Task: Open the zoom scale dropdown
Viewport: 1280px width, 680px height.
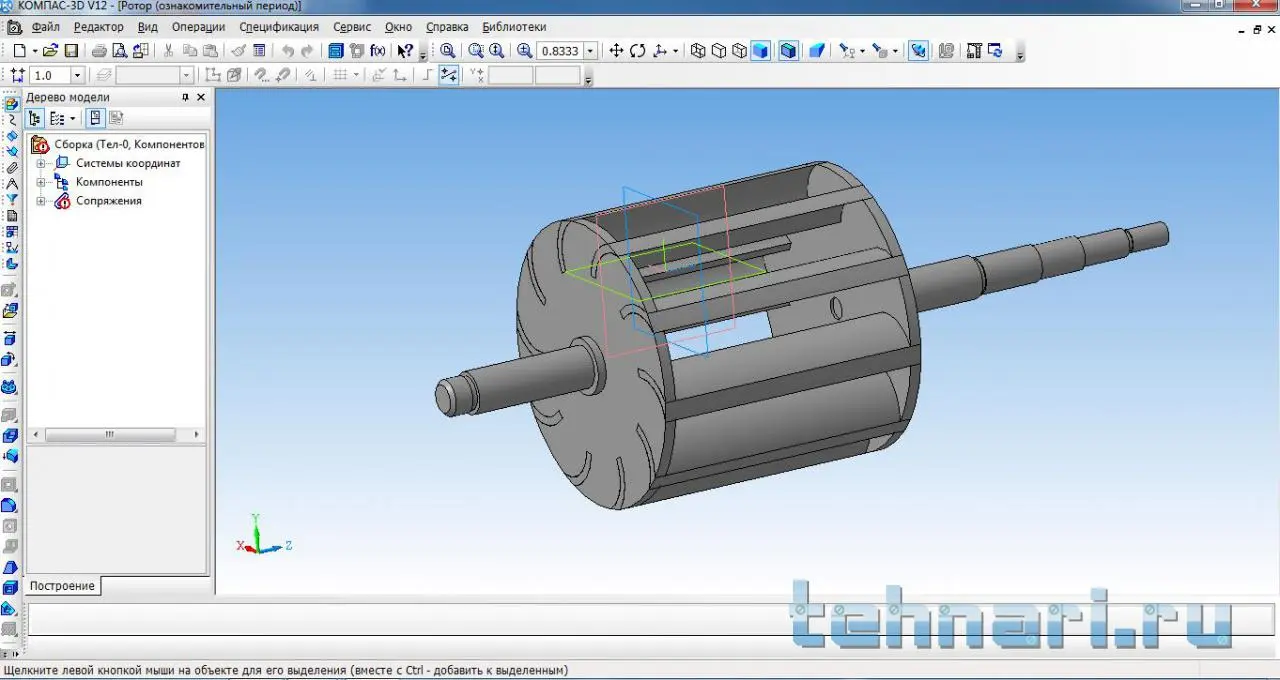Action: (x=590, y=50)
